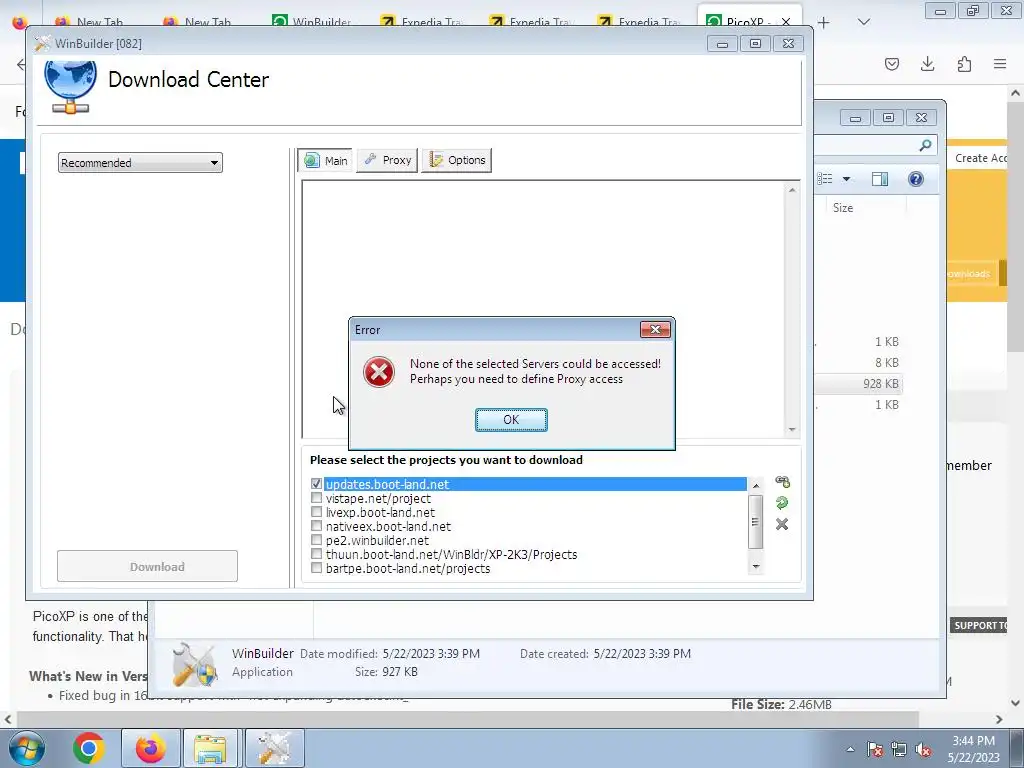Check the thuun.boot-land.net Projects checkbox

point(317,554)
